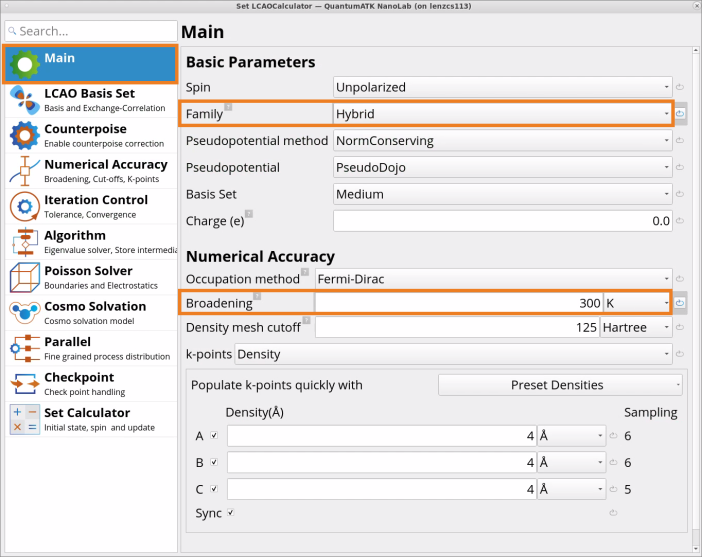Select the Counterpoise gear icon
Viewport: 702px width, 557px height.
pyautogui.click(x=24, y=136)
